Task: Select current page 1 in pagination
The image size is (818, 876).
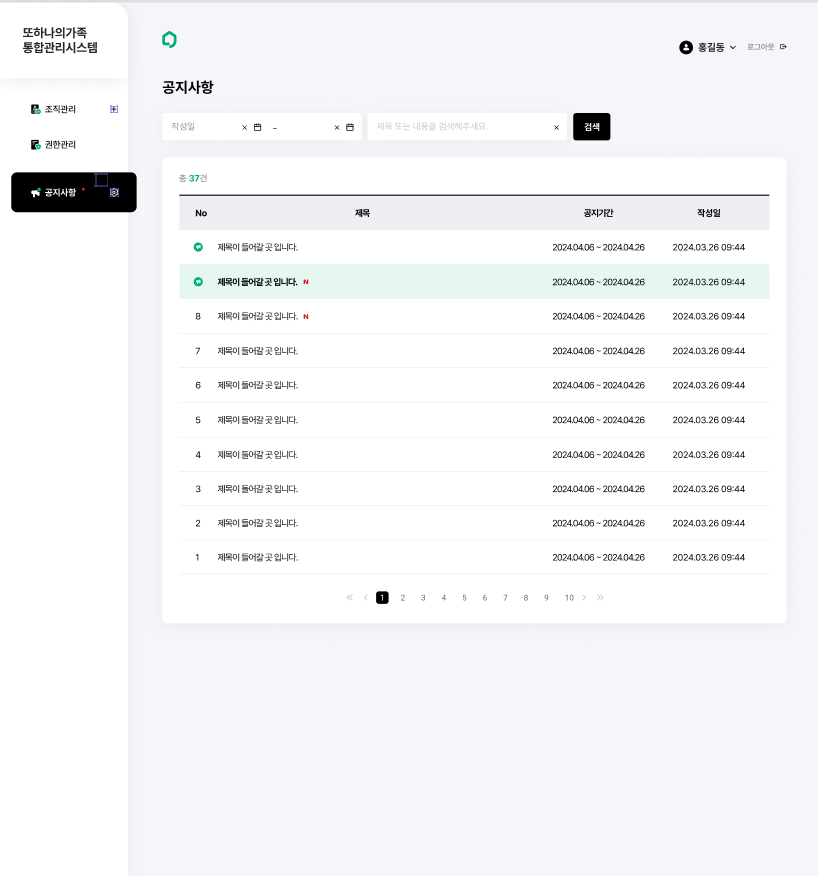Action: coord(382,597)
